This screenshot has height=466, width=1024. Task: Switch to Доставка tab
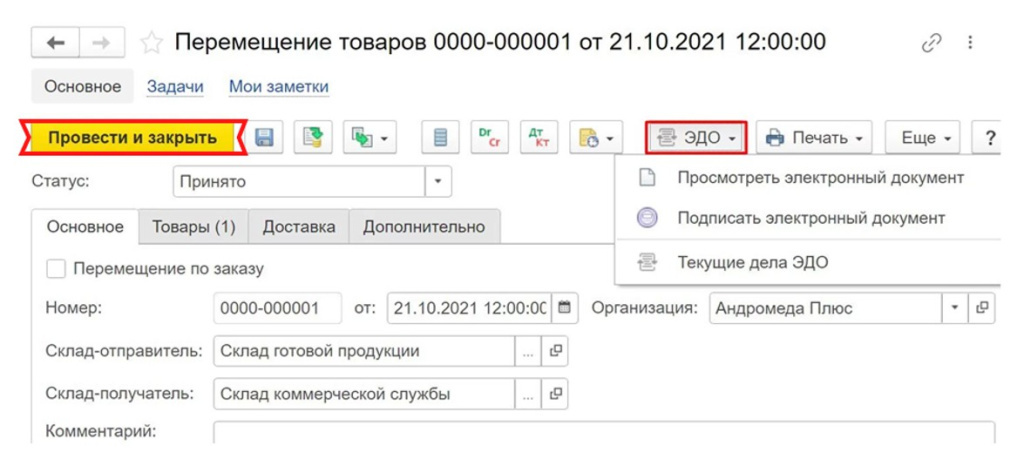(x=299, y=226)
